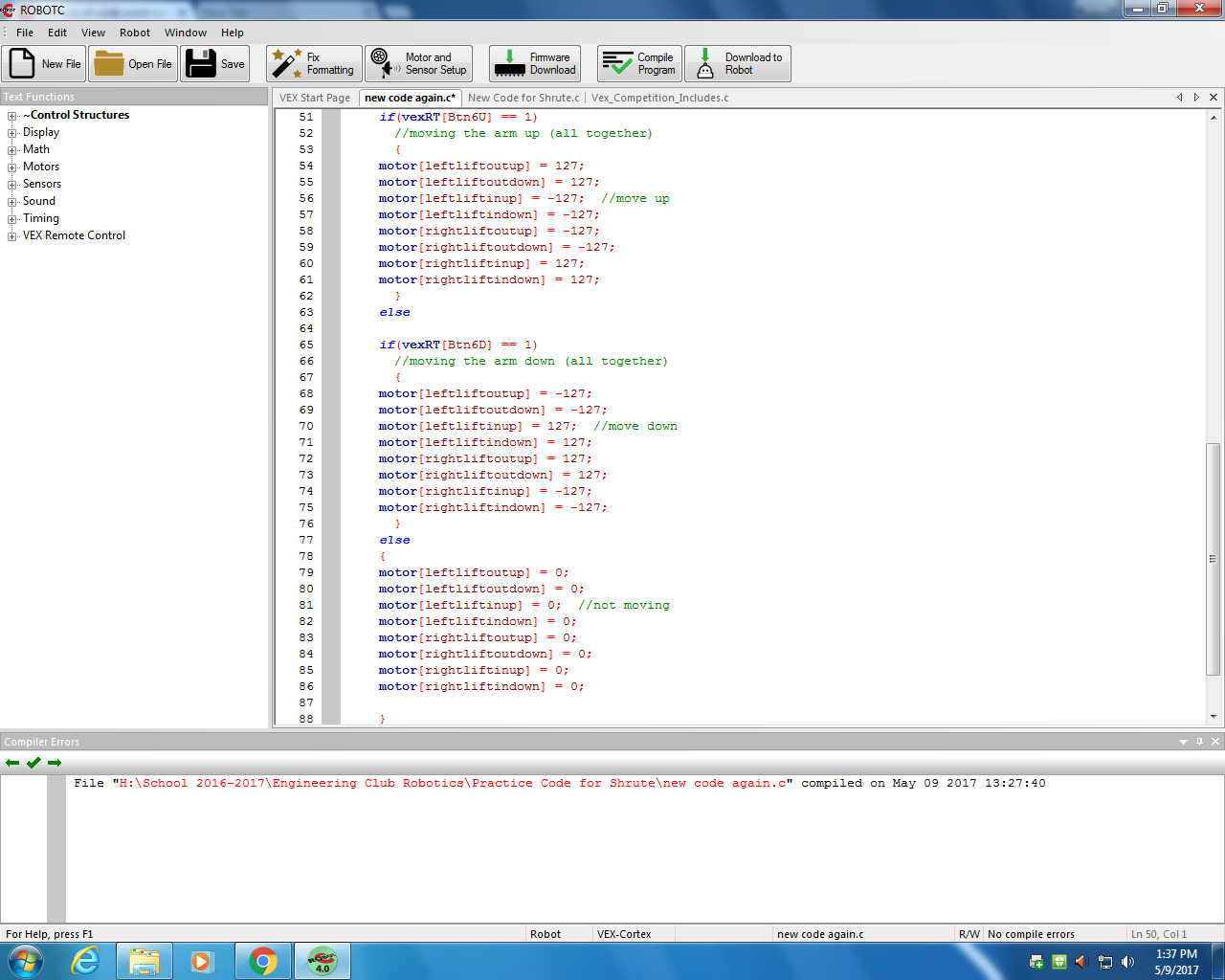Open Compiler Errors pane options dropdown
Image resolution: width=1225 pixels, height=980 pixels.
1183,742
